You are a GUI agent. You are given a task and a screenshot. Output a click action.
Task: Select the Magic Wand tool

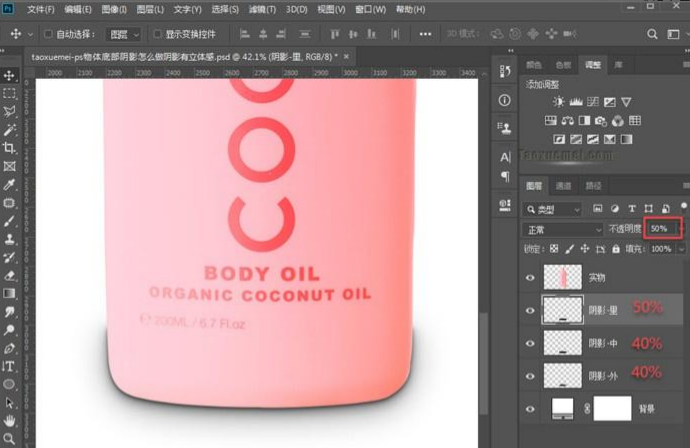[x=9, y=130]
